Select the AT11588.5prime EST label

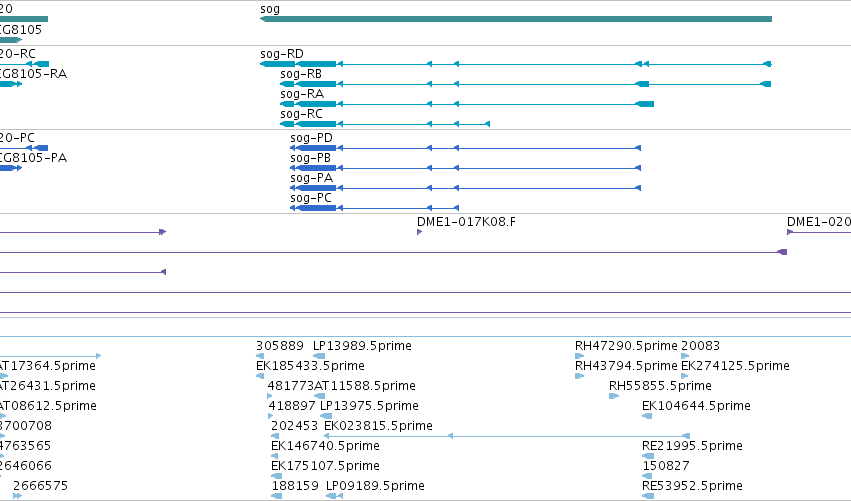[365, 386]
